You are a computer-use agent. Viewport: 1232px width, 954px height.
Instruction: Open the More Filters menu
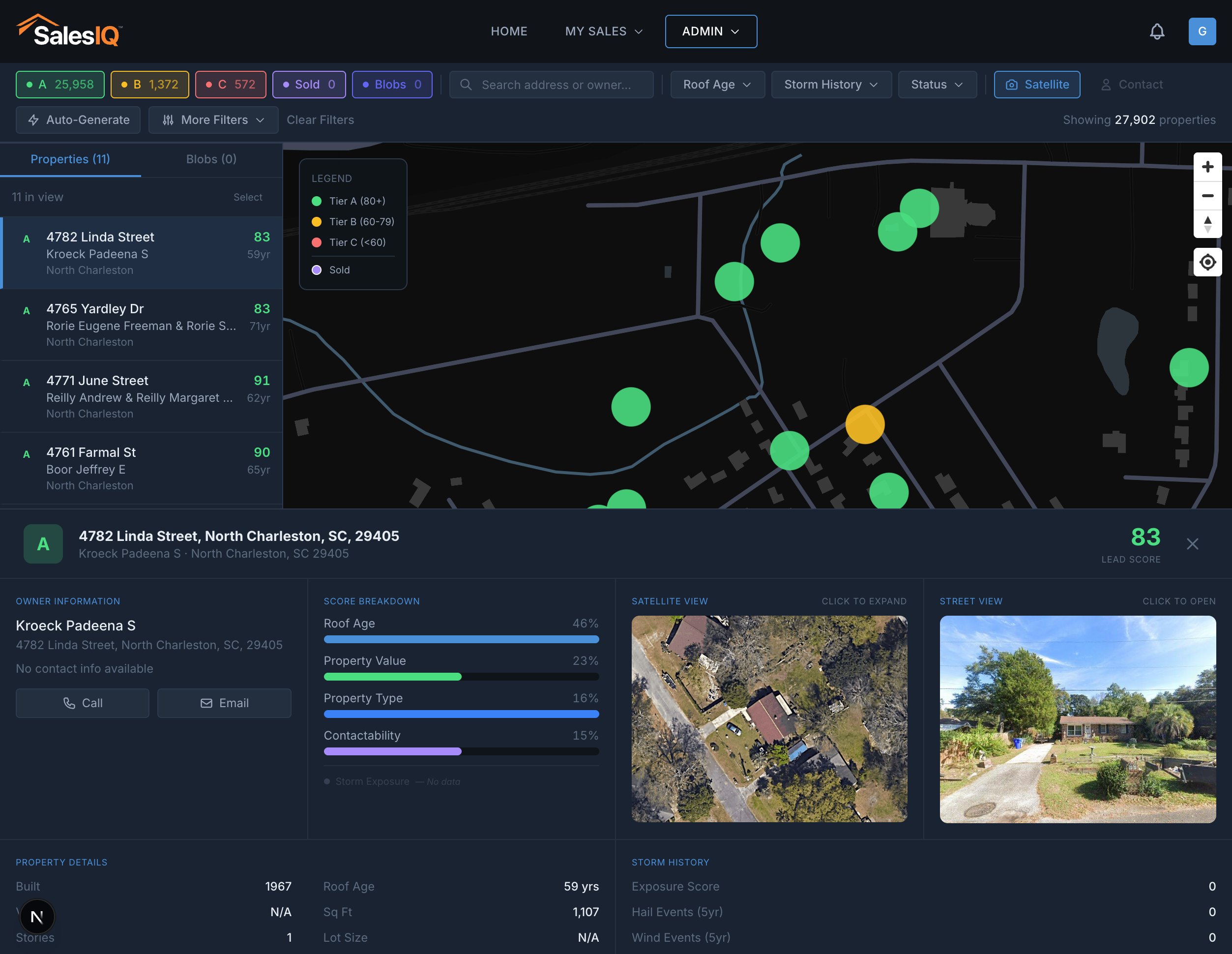[213, 119]
